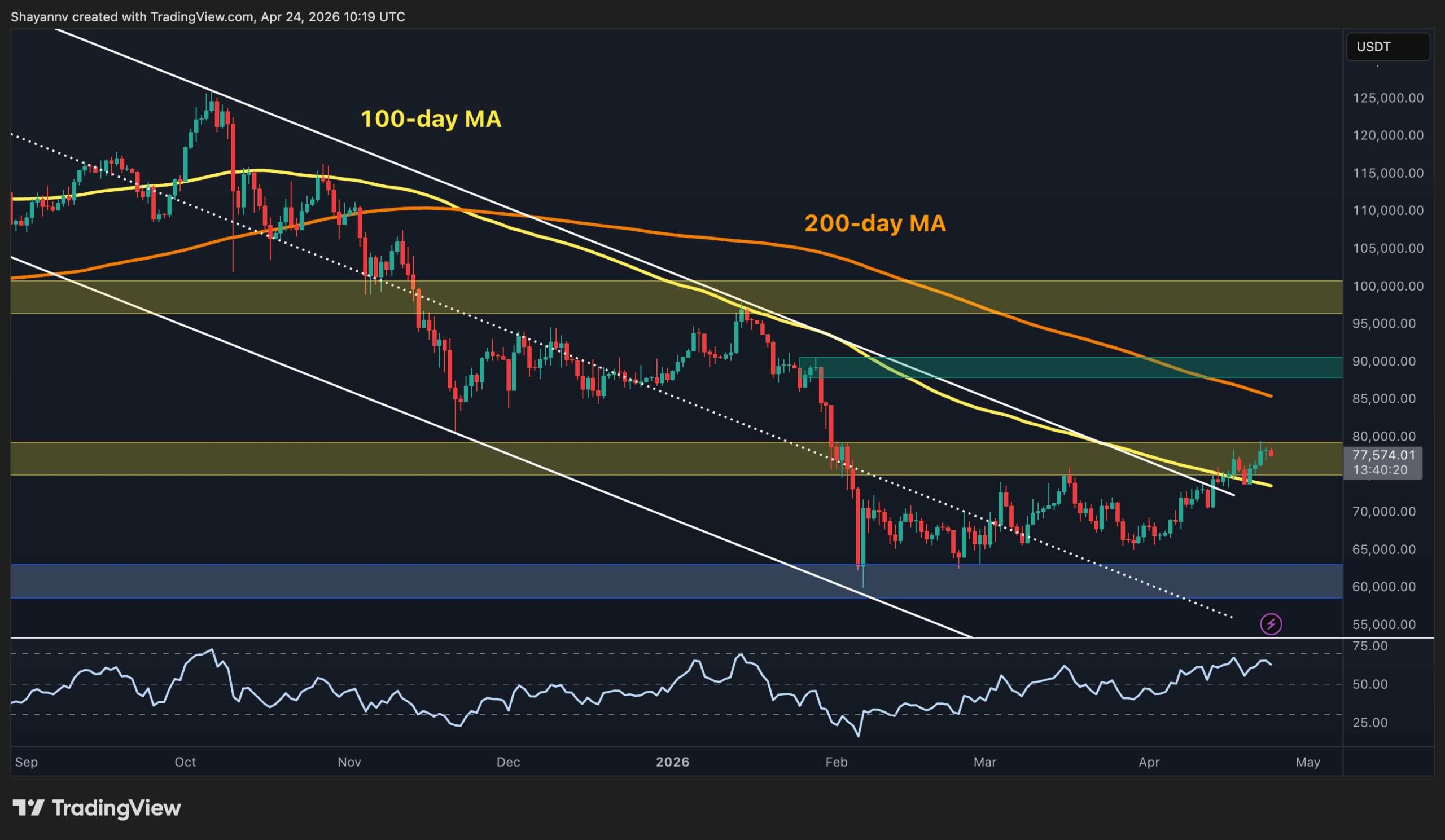This screenshot has height=840, width=1445.
Task: Open the USDT currency unit dropdown
Action: (1389, 47)
